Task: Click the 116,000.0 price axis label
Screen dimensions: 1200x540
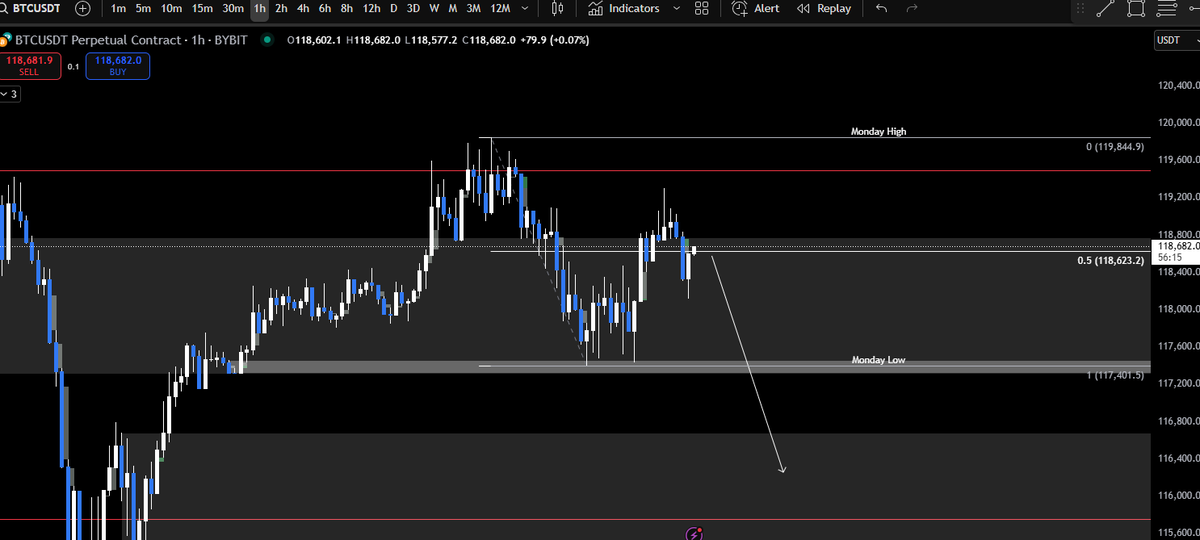Action: [1177, 495]
